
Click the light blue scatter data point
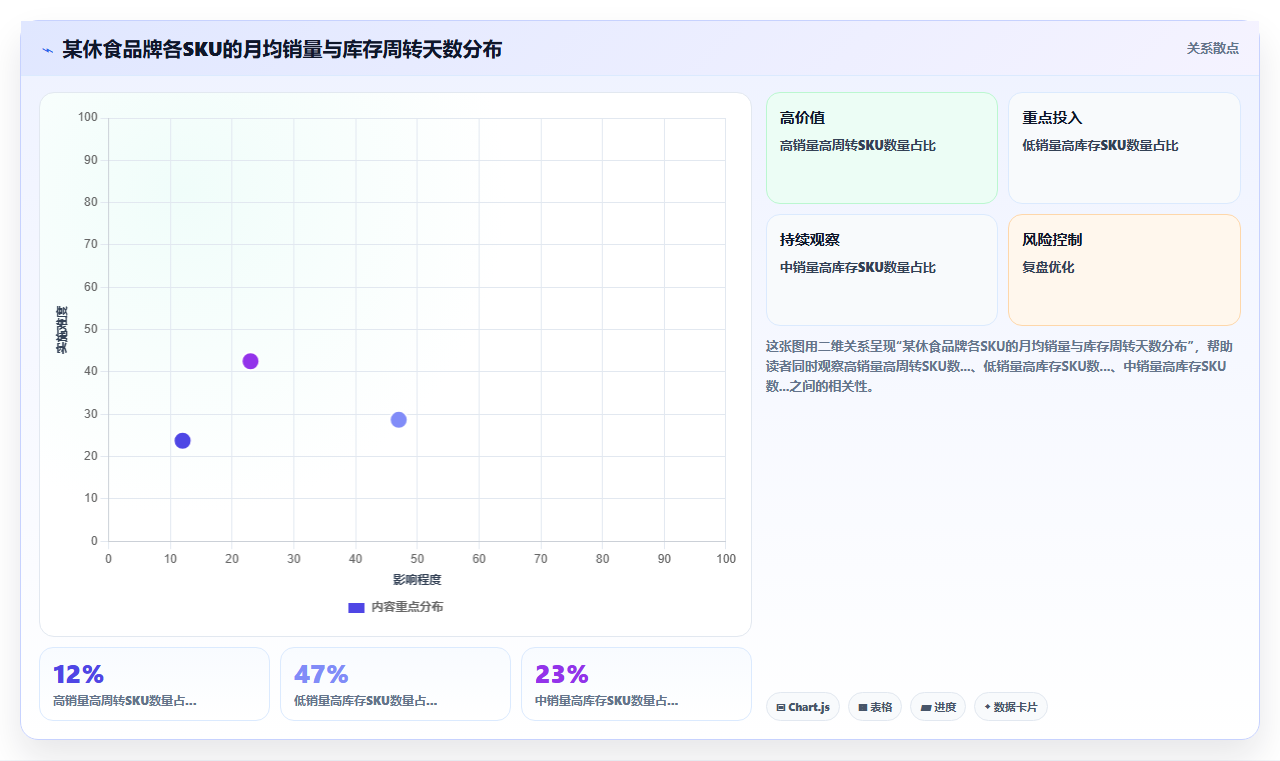398,420
